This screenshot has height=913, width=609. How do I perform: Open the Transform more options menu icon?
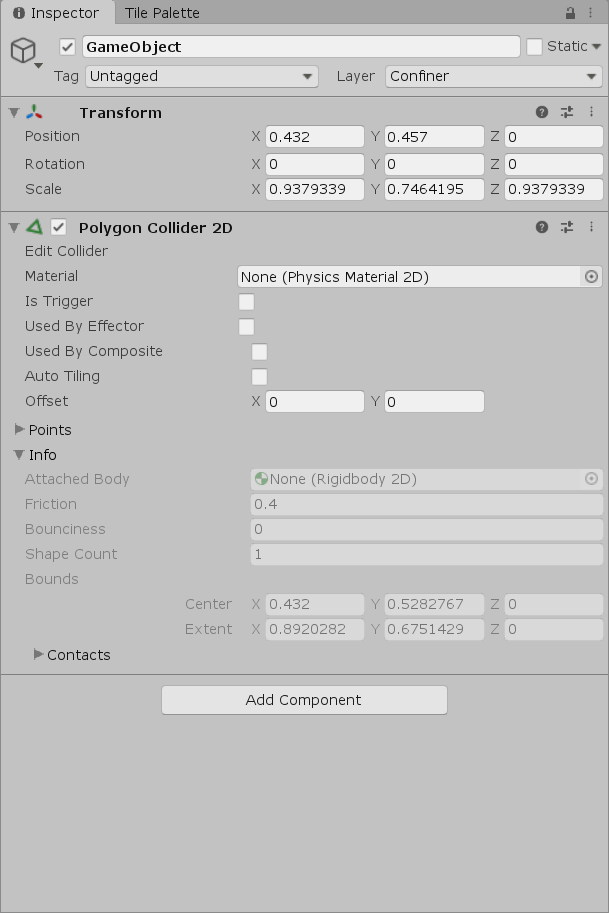pos(592,112)
